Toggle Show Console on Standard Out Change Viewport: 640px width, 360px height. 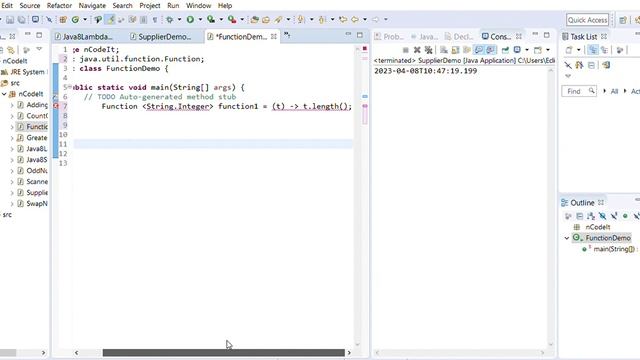478,50
